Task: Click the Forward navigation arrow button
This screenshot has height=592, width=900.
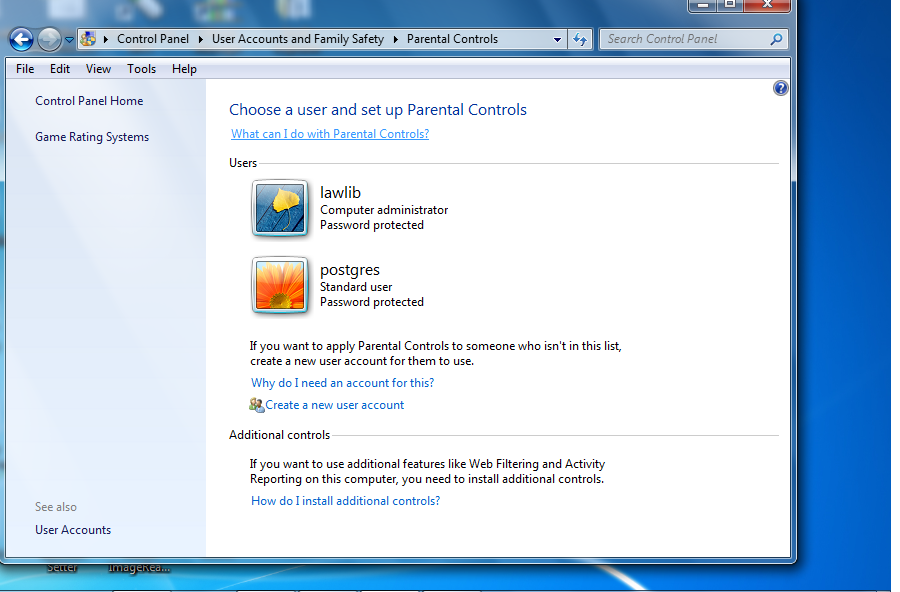Action: [x=49, y=40]
